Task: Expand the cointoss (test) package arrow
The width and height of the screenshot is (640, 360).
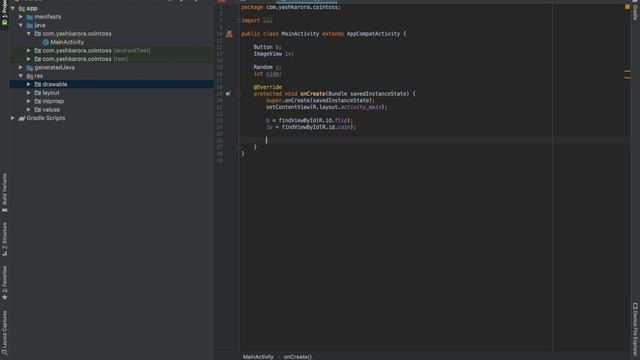Action: click(x=29, y=59)
